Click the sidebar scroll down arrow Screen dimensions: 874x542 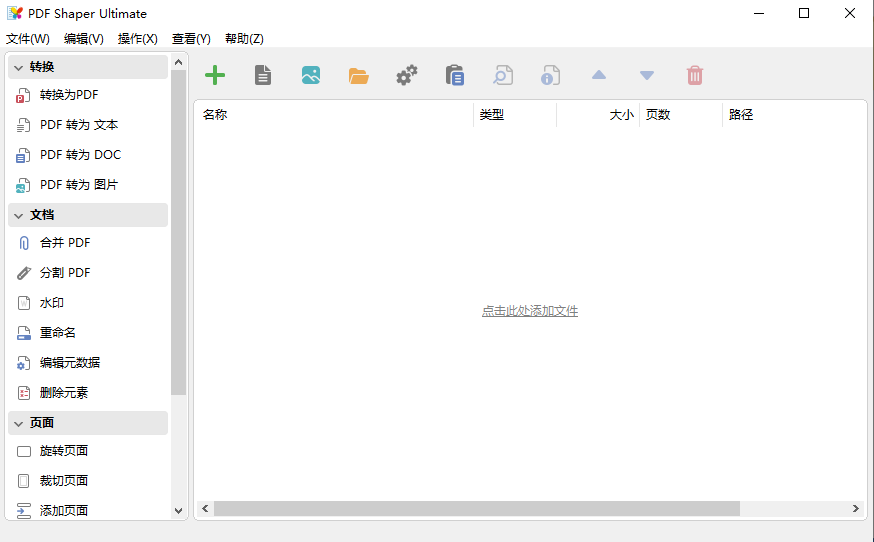click(178, 510)
